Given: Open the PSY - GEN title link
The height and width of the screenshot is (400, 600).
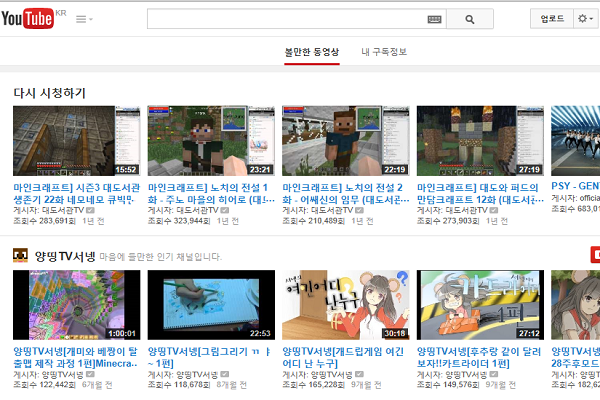Looking at the screenshot, I should click(x=576, y=186).
